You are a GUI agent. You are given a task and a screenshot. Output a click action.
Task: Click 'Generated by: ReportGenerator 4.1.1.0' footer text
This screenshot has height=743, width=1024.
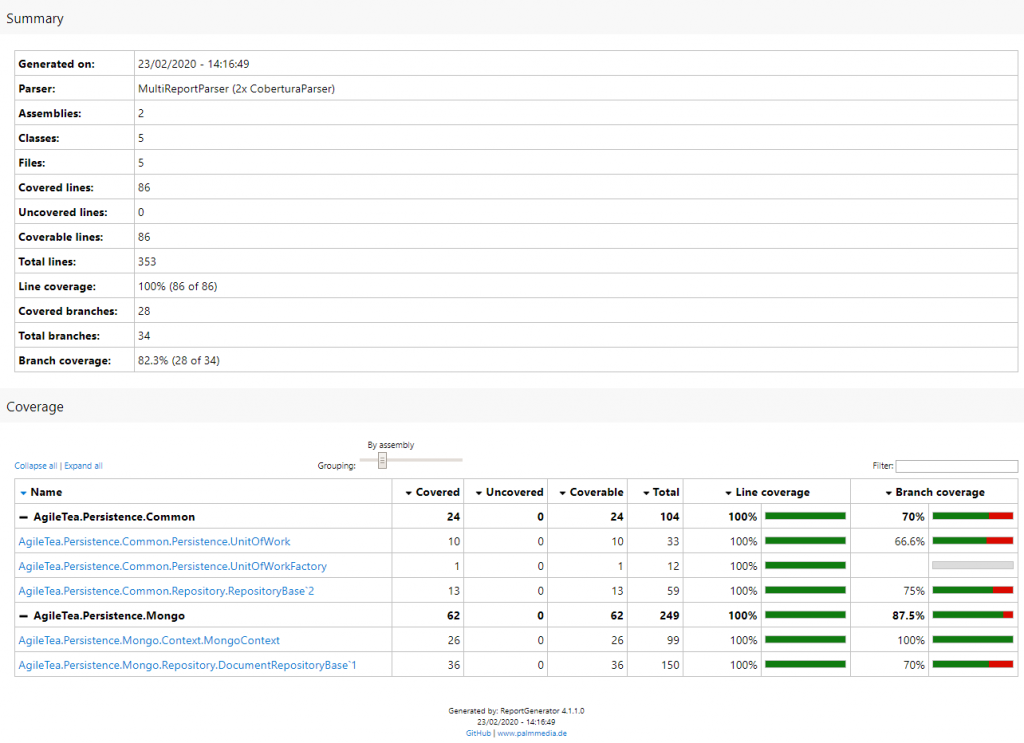coord(516,711)
